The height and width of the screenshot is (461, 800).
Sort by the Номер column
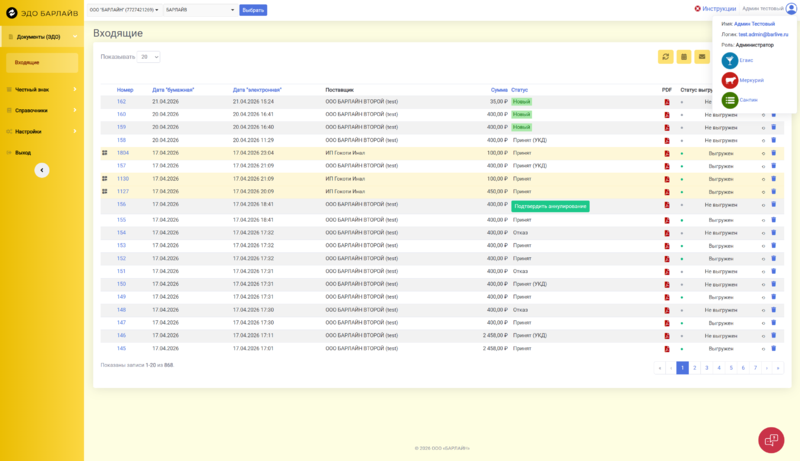coord(125,90)
